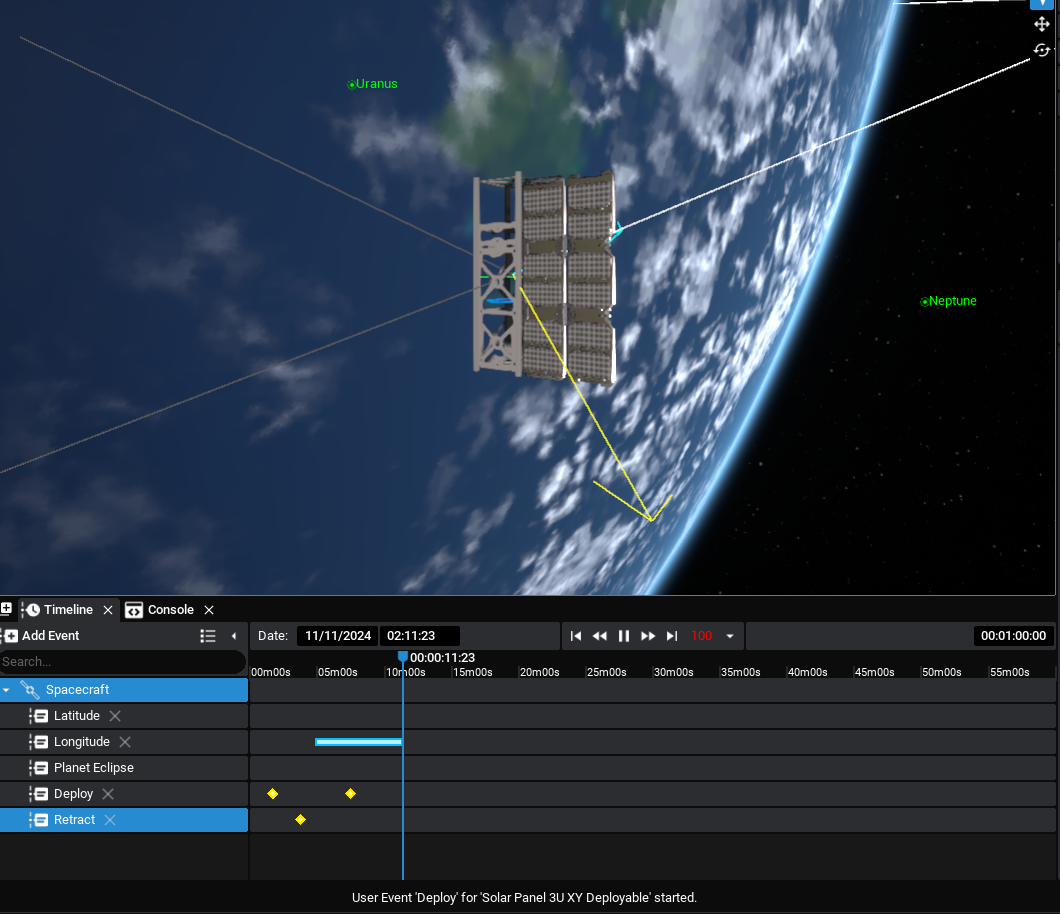
Task: Select the rotate/orbit gizmo icon in viewport
Action: [1042, 50]
